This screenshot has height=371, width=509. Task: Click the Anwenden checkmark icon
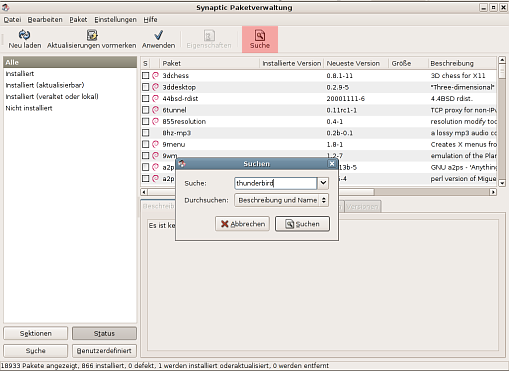[x=158, y=35]
